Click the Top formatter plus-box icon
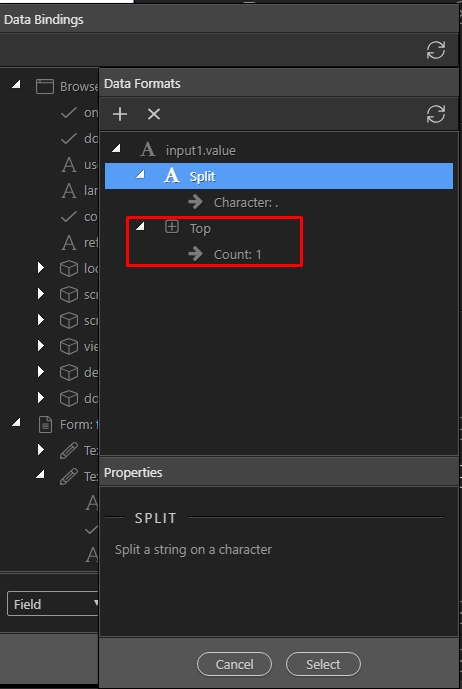The height and width of the screenshot is (689, 462). click(171, 227)
